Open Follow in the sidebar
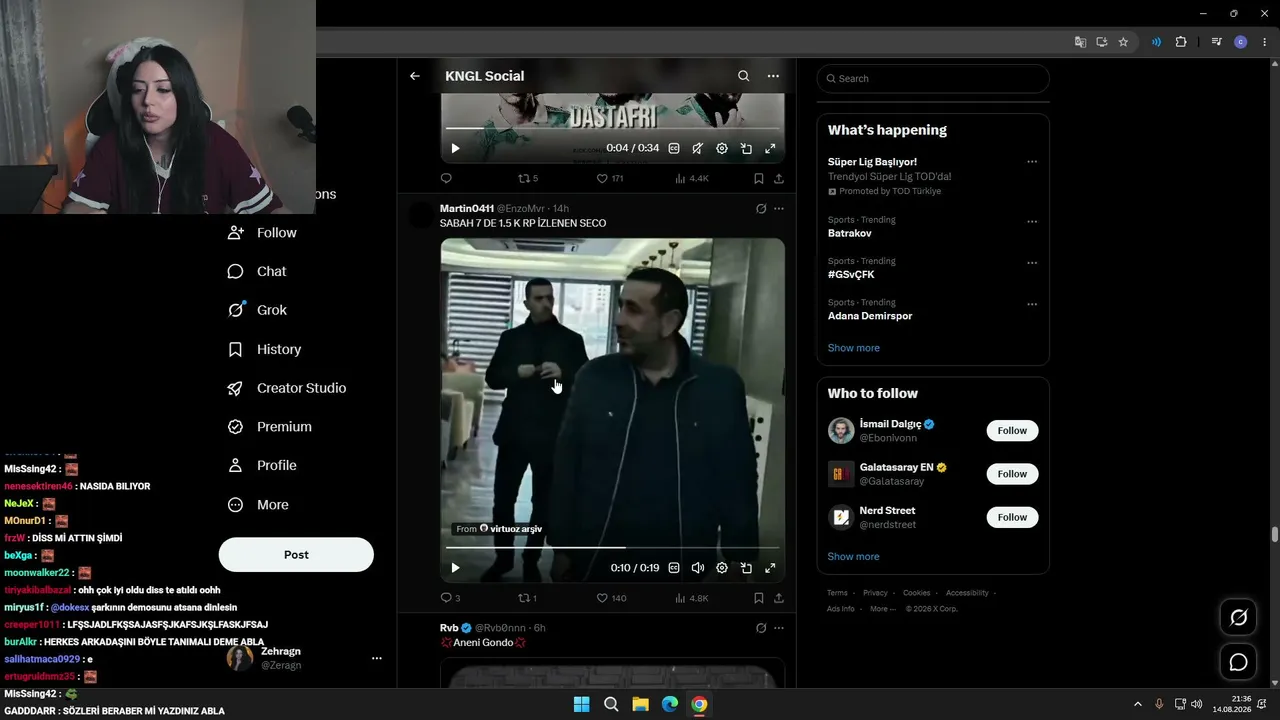Screen dimensions: 1280x720 coord(262,233)
